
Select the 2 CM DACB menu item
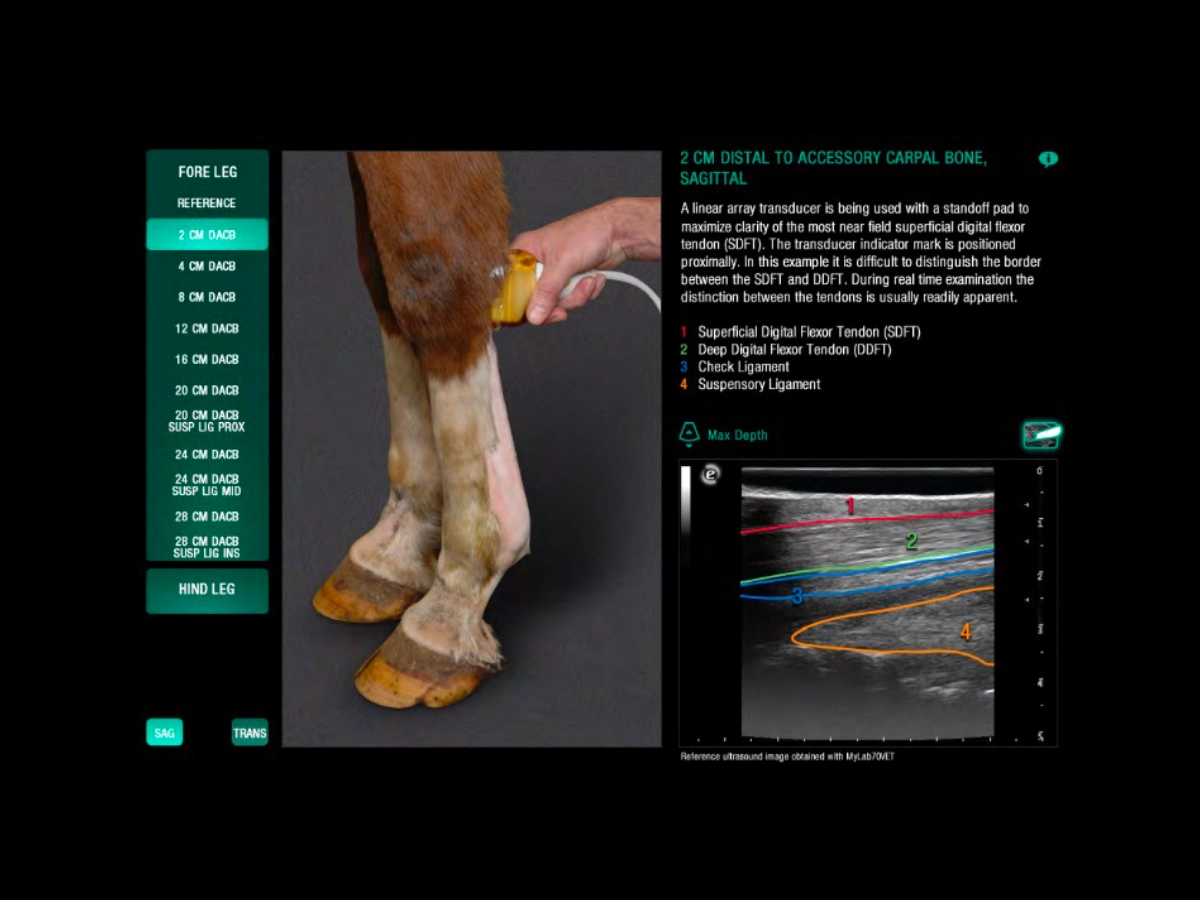point(207,235)
